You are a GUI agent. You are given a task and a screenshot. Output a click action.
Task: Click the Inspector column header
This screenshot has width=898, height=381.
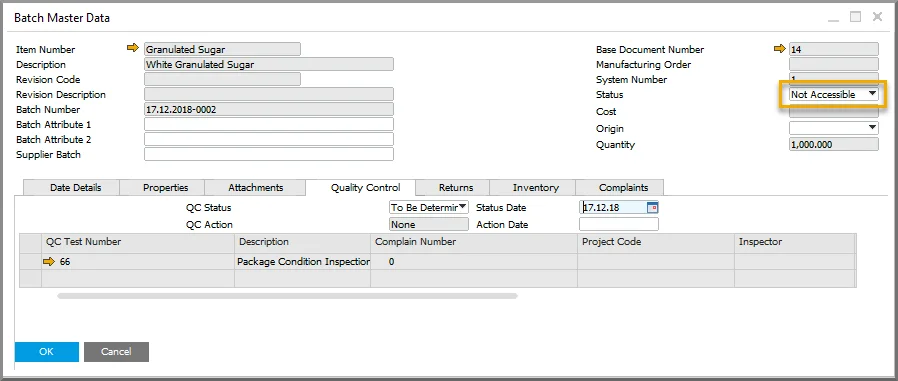(794, 242)
